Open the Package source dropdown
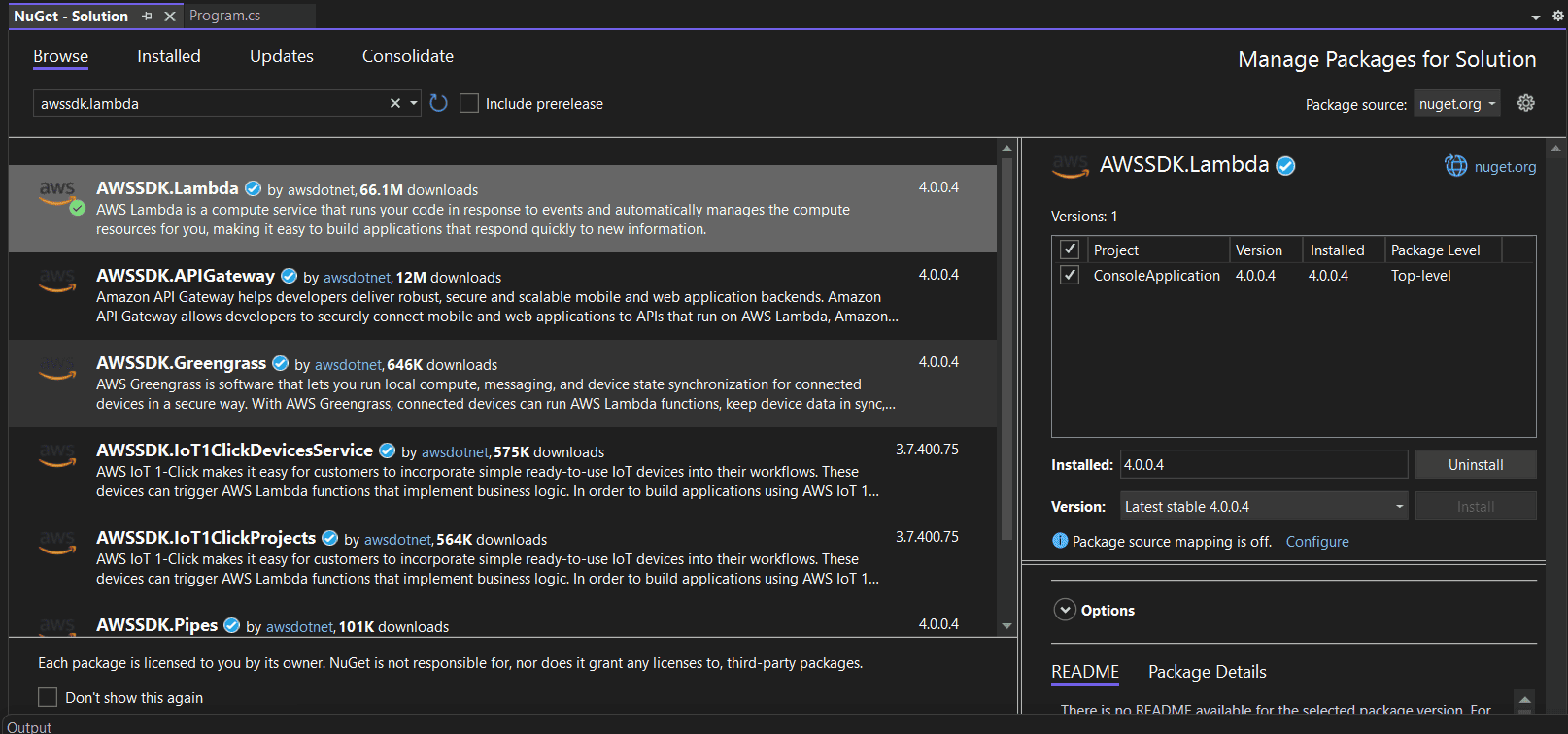Screen dimensions: 1568x734 (x=1456, y=103)
